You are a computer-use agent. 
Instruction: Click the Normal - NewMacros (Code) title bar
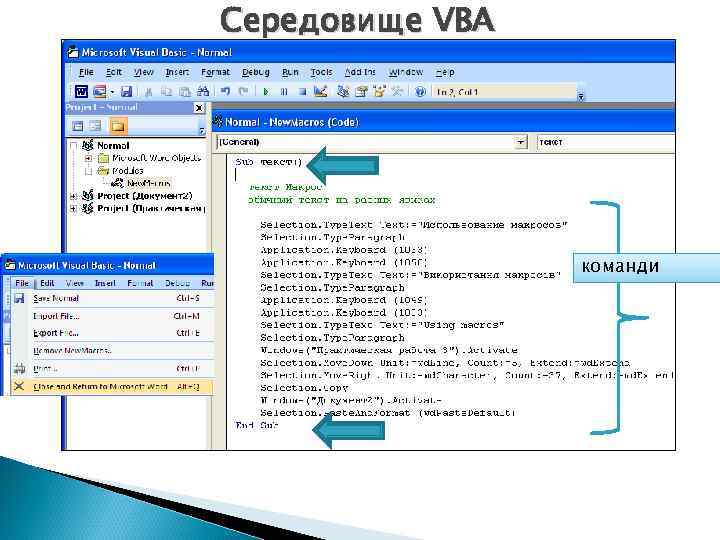[x=443, y=122]
